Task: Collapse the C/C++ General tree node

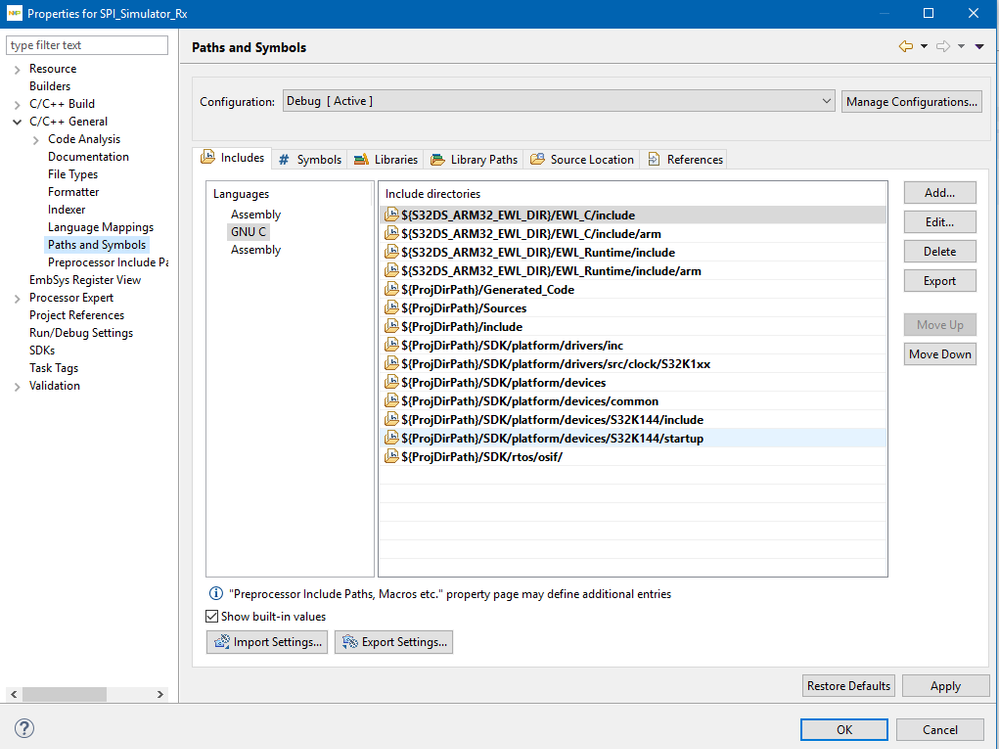Action: (x=17, y=122)
